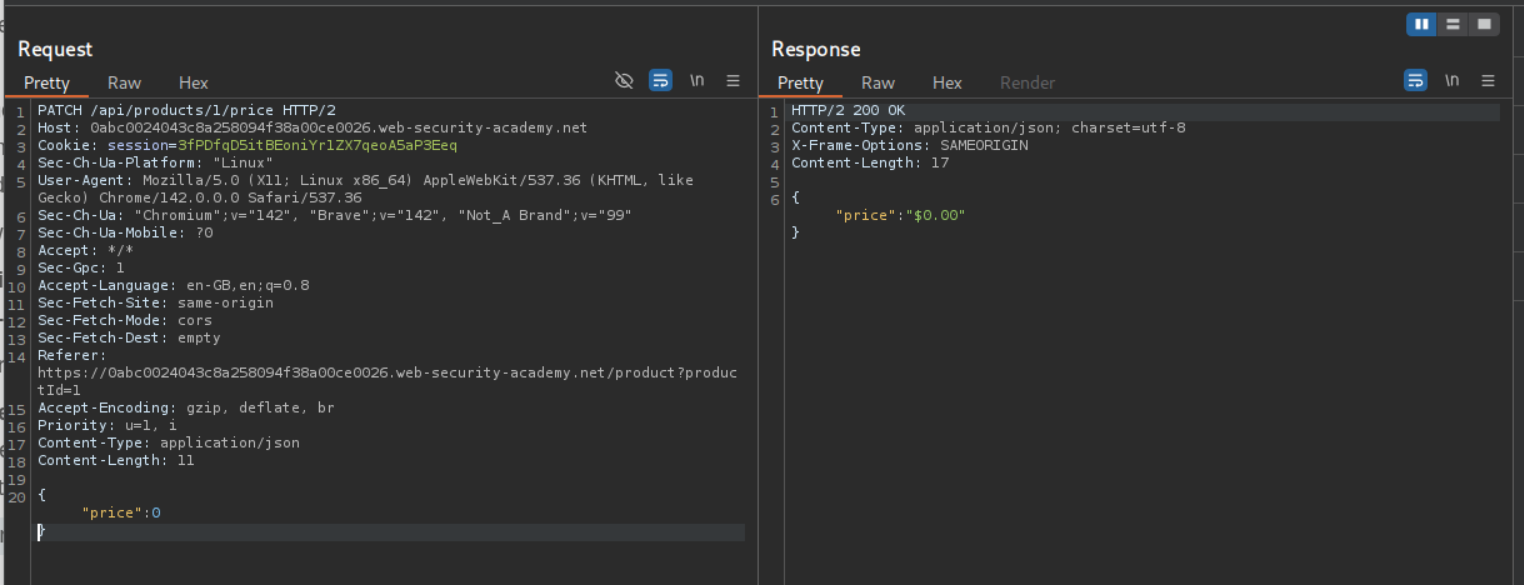The image size is (1524, 585).
Task: Click the price value 0 in request body
Action: pyautogui.click(x=156, y=513)
